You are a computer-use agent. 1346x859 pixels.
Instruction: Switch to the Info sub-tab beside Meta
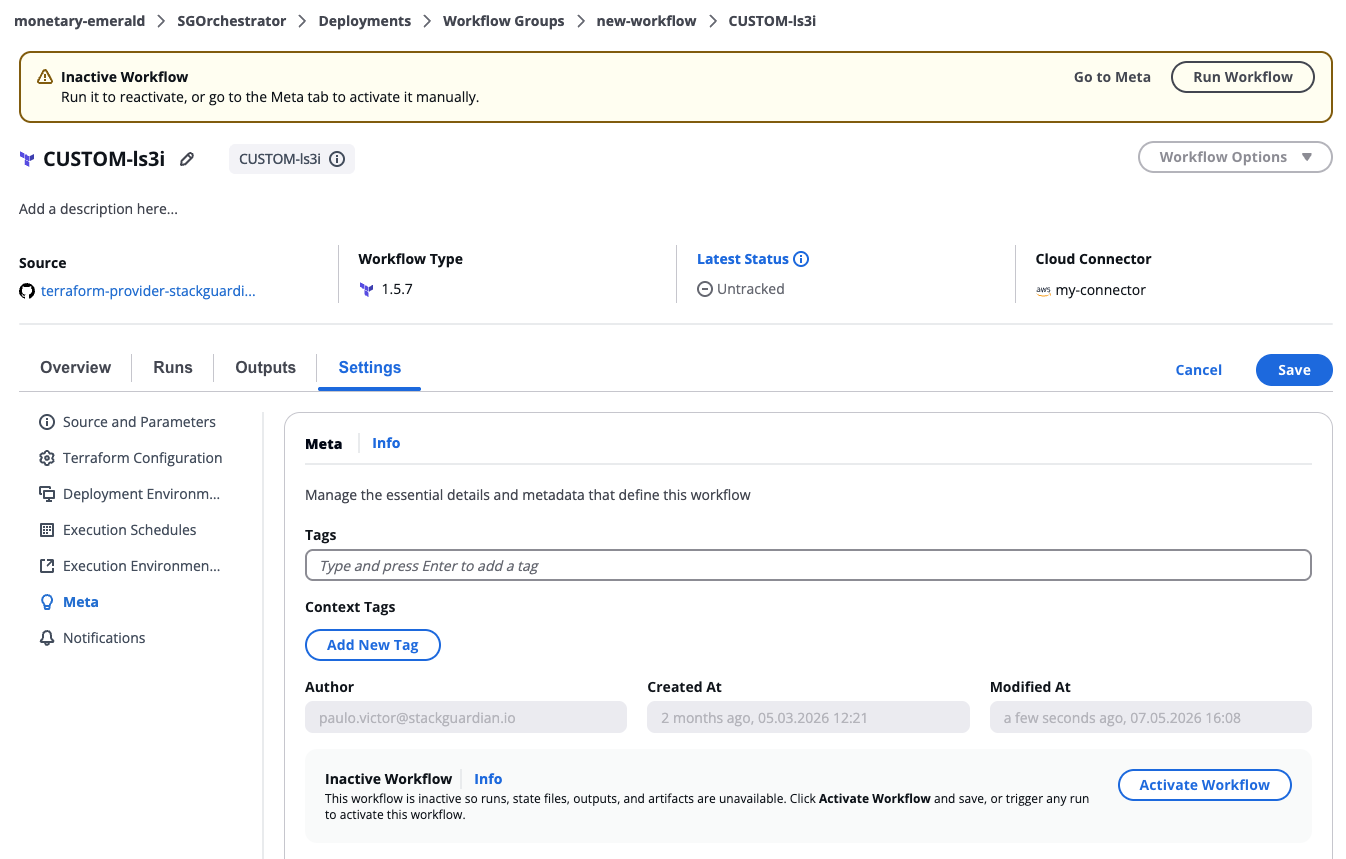[x=386, y=443]
